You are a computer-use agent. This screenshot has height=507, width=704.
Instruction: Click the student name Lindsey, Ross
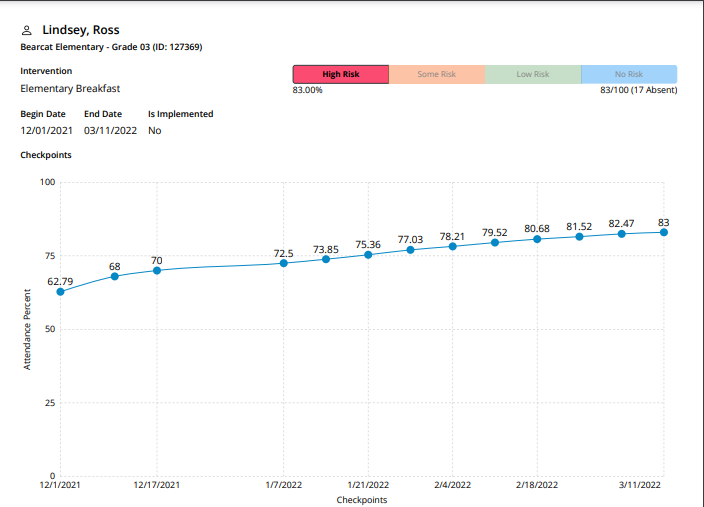(80, 31)
